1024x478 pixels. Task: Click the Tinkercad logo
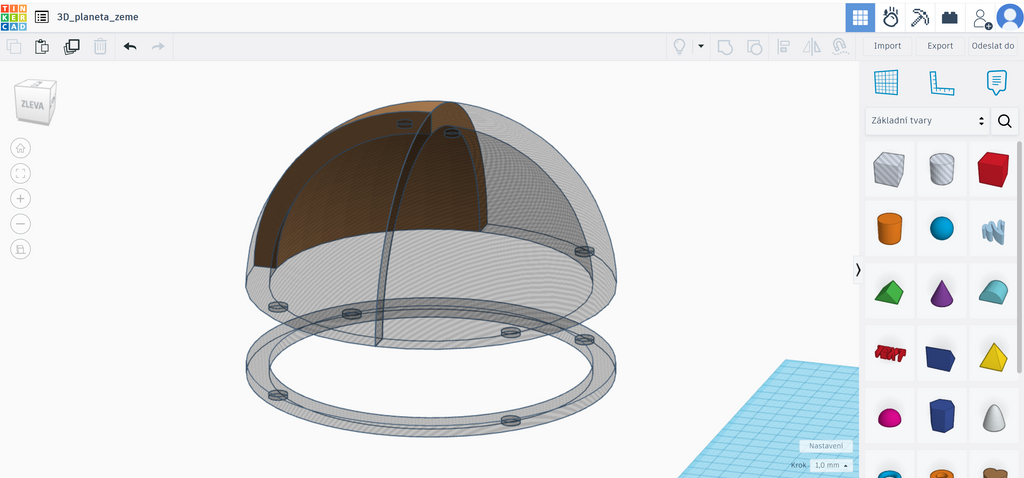tap(14, 17)
